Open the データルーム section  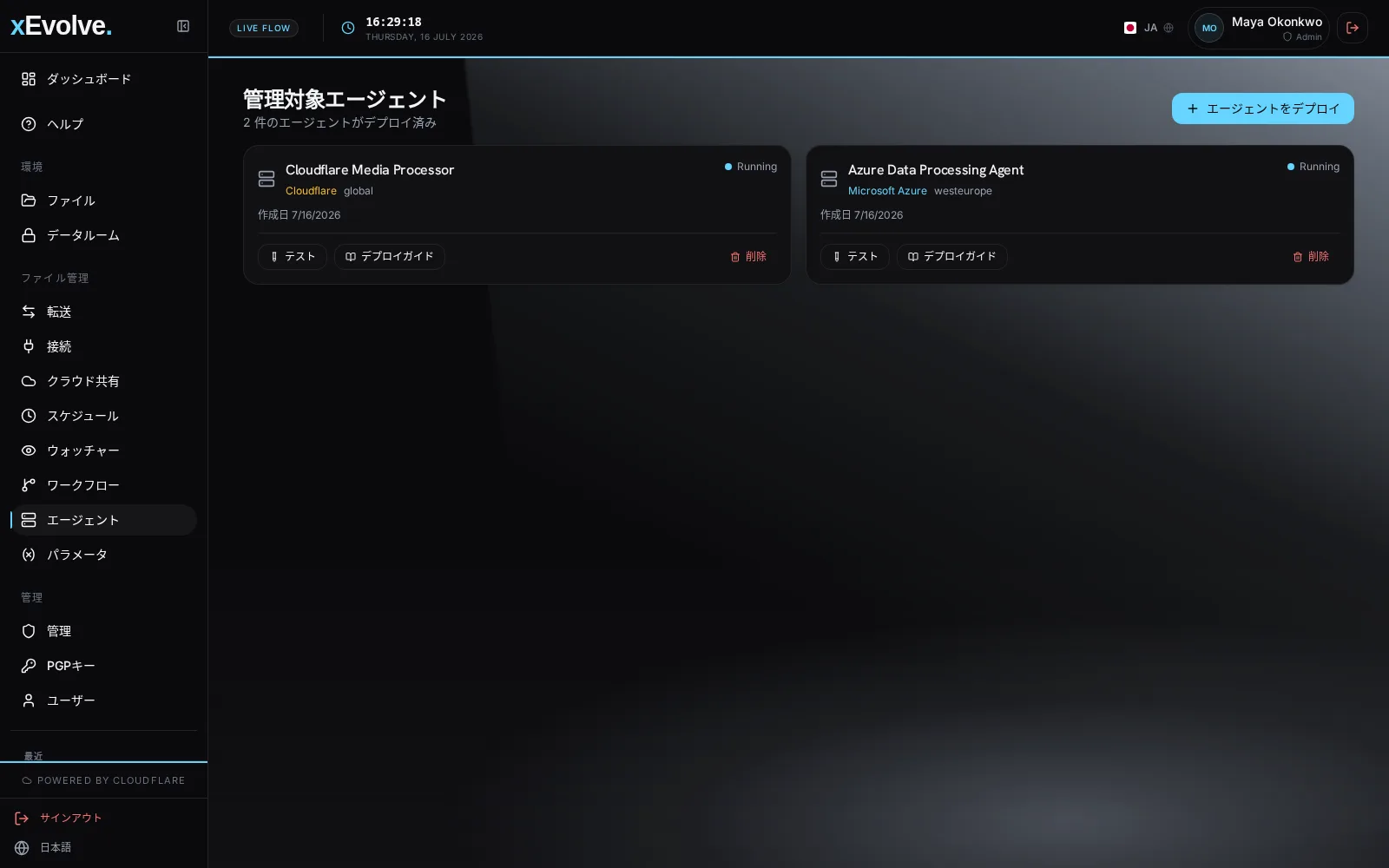(103, 235)
